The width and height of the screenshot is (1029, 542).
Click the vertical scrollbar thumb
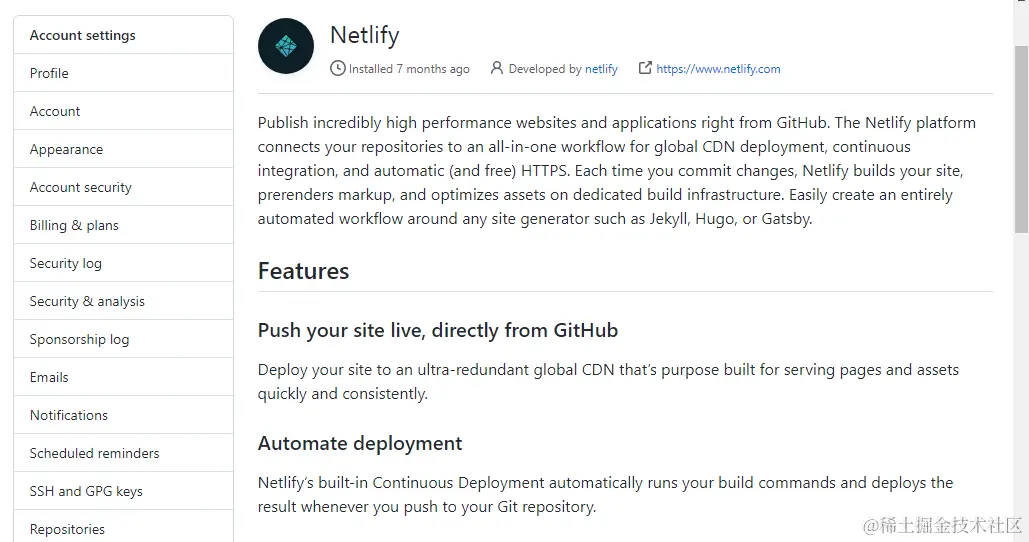point(1021,140)
